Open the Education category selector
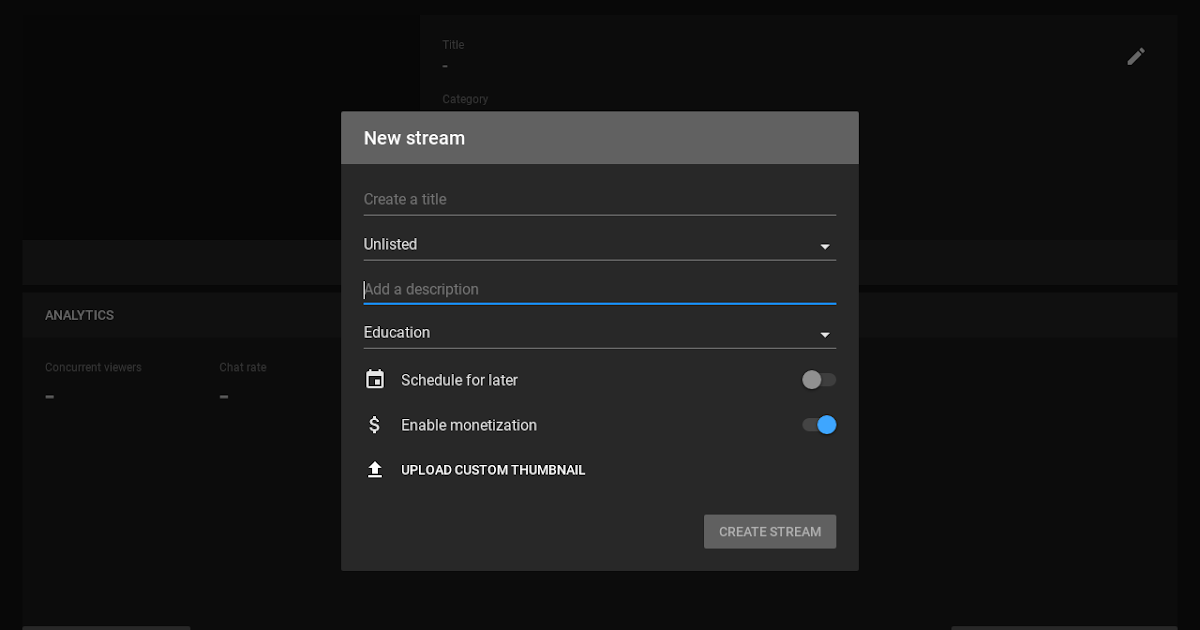The image size is (1200, 630). [x=600, y=331]
